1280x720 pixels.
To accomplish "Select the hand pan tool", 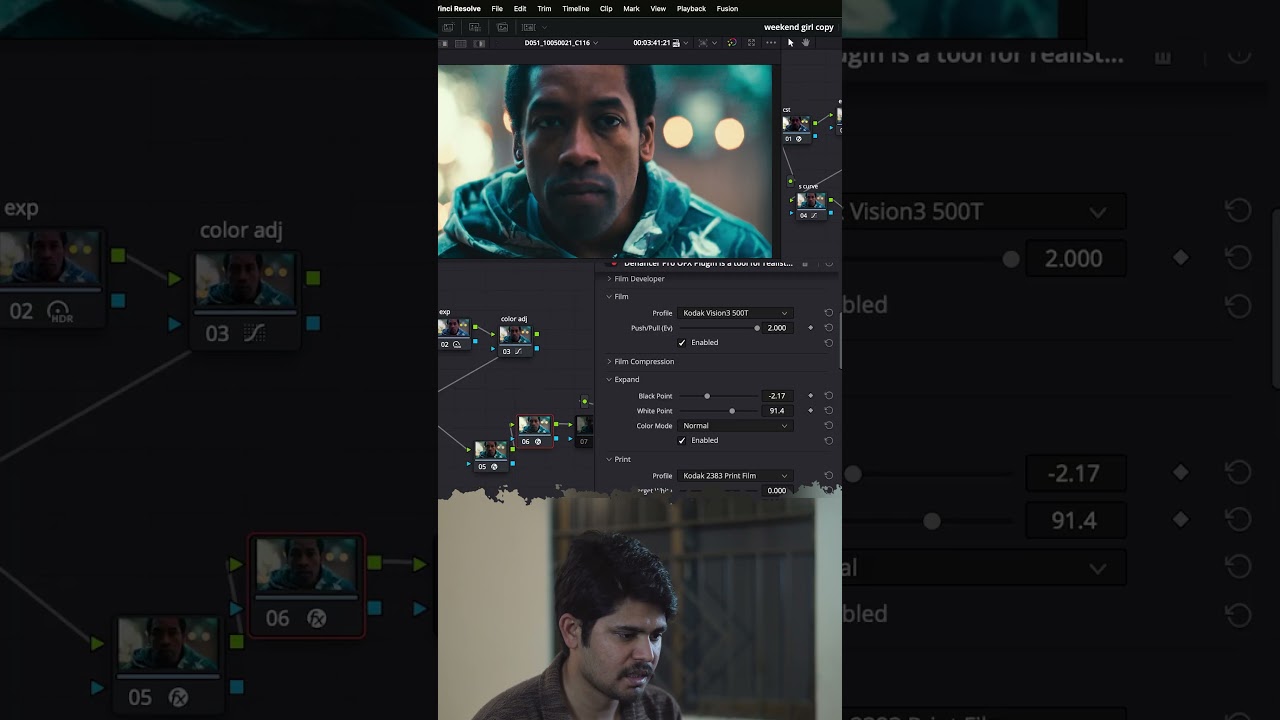I will point(805,43).
